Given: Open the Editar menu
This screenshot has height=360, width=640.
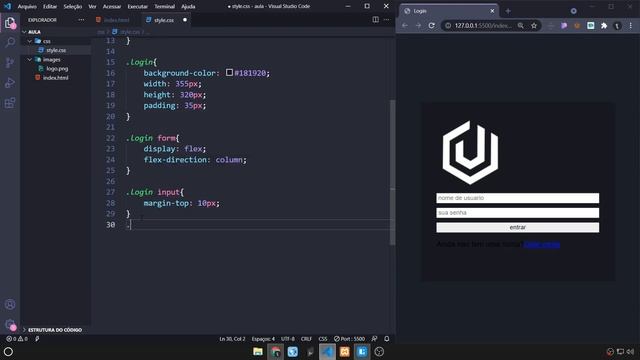Looking at the screenshot, I should 50,7.
